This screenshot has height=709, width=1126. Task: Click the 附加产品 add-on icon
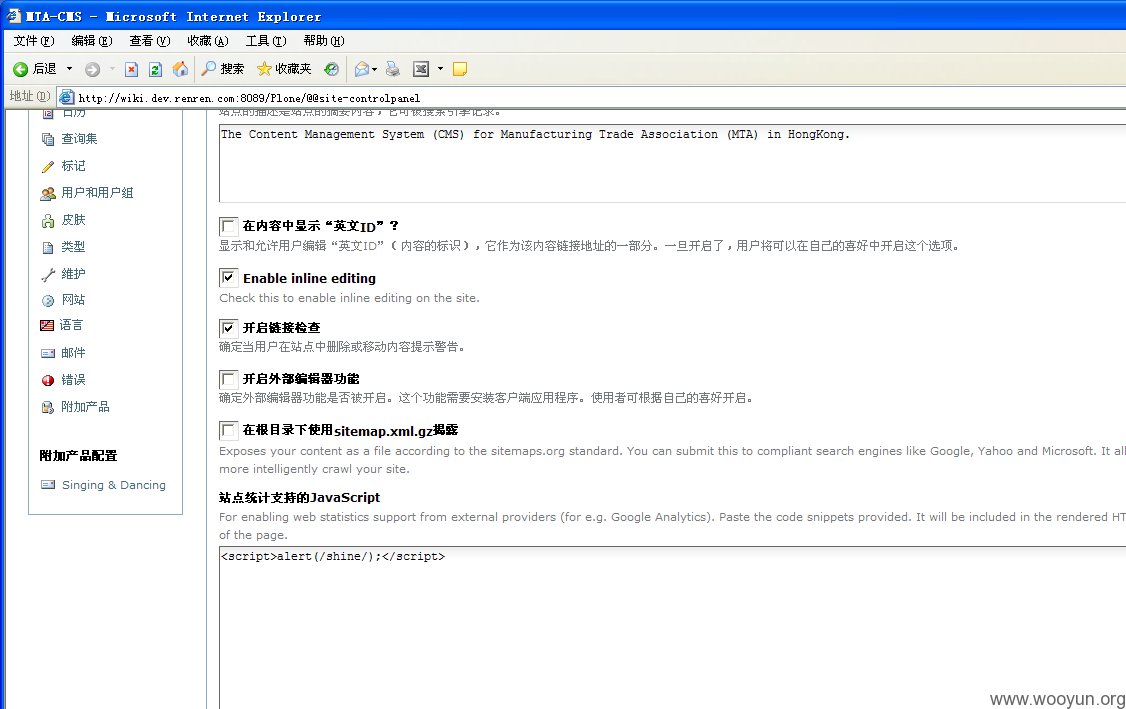(47, 408)
